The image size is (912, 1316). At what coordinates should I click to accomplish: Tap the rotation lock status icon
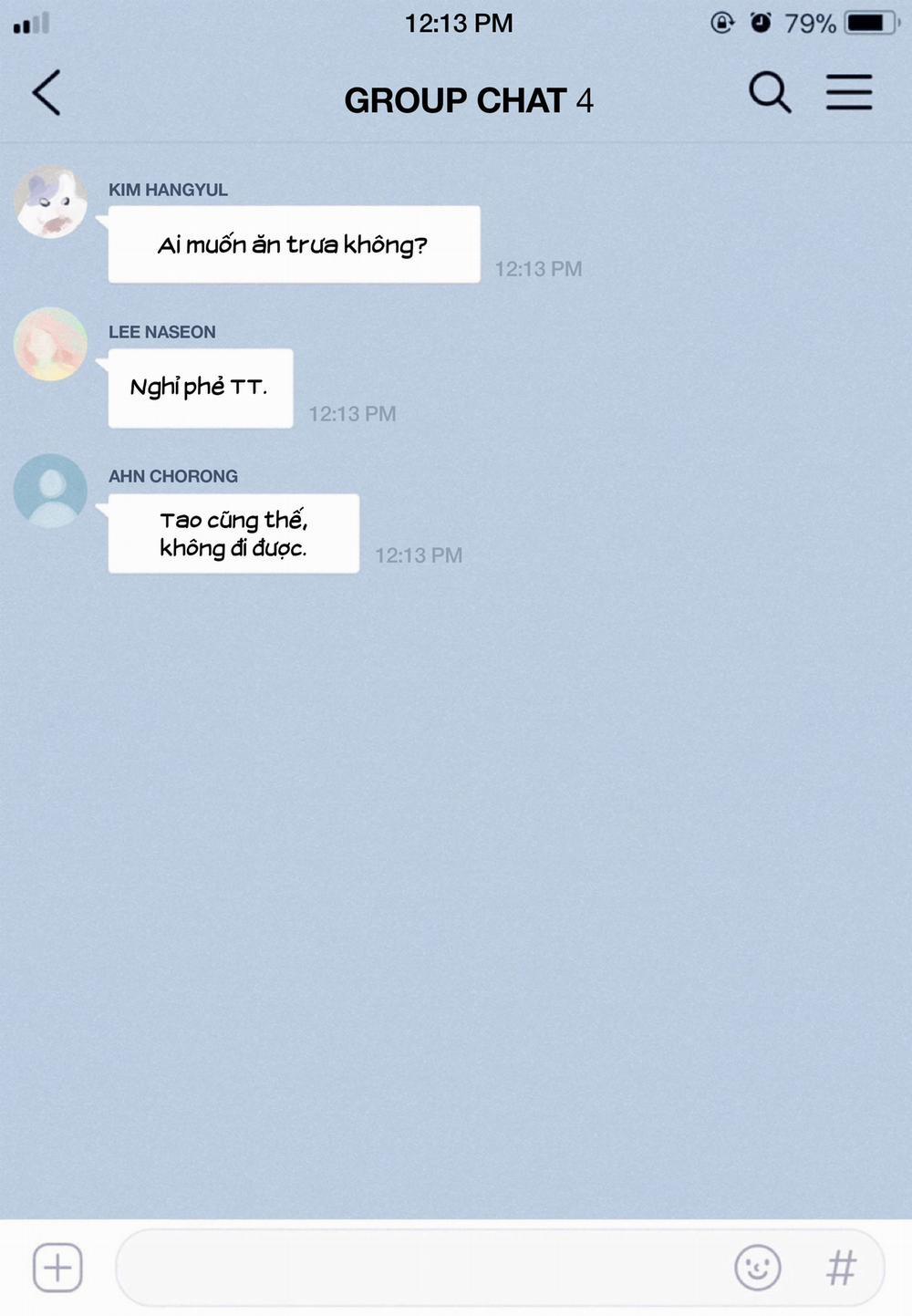[x=721, y=23]
